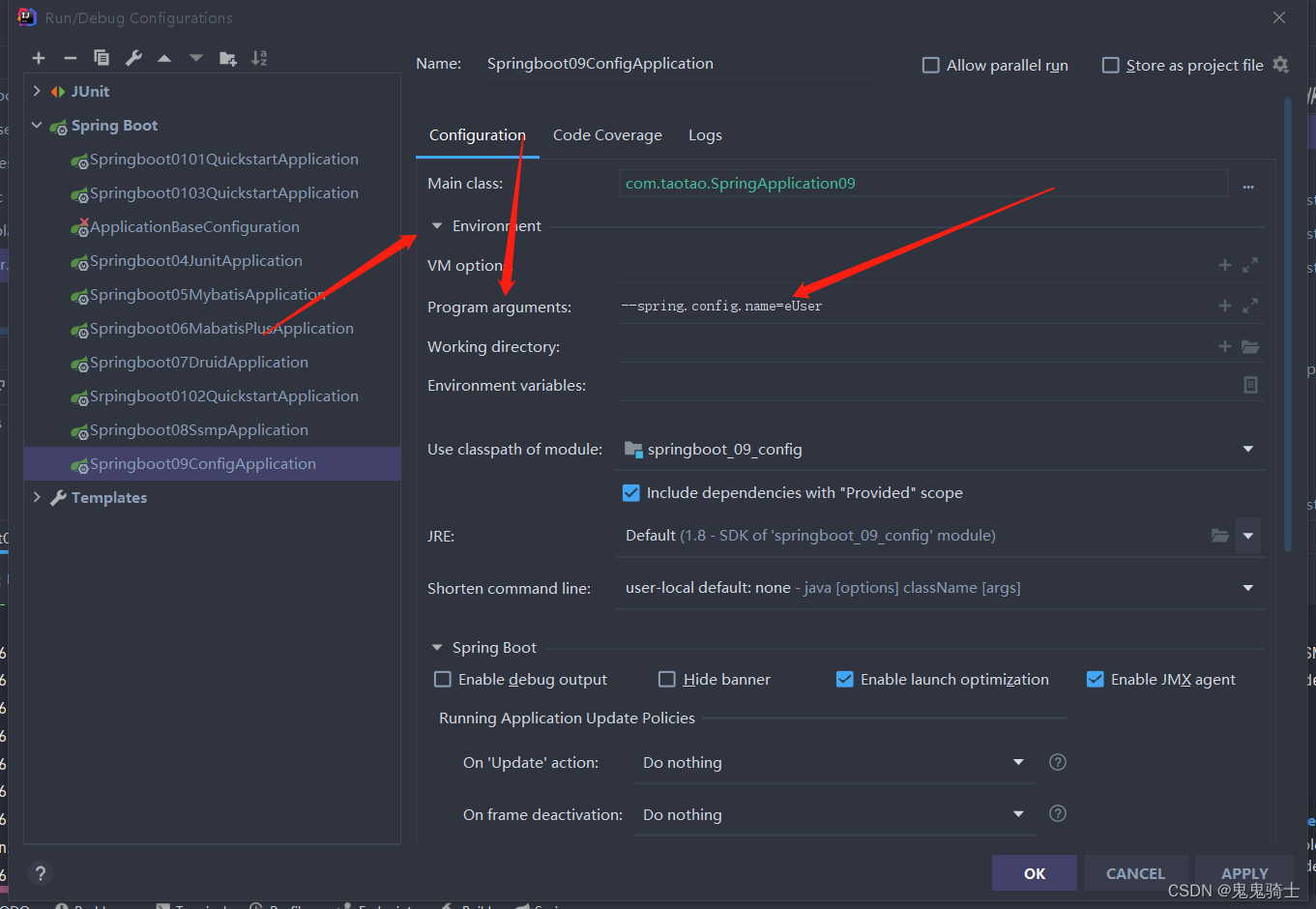
Task: Close the Run/Debug Configurations dialog
Action: click(x=1279, y=17)
